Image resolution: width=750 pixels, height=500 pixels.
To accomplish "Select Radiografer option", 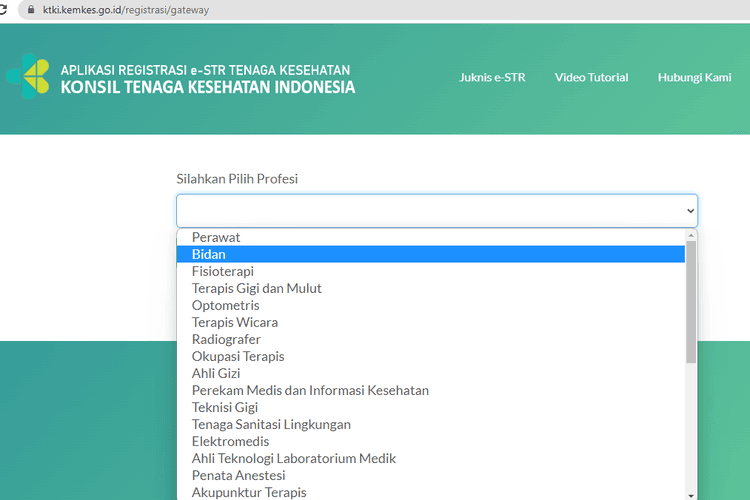I will click(x=430, y=339).
